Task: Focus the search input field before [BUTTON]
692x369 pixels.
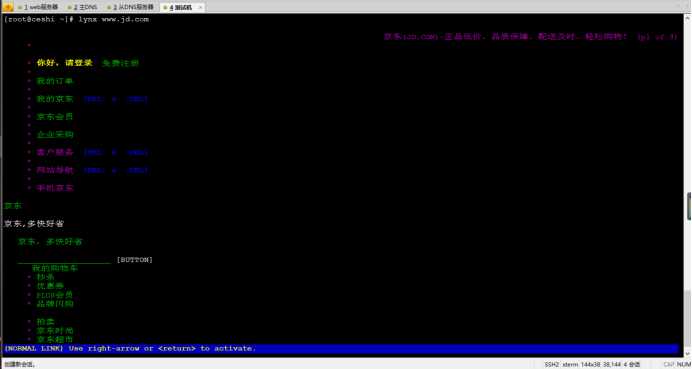Action: click(x=64, y=260)
